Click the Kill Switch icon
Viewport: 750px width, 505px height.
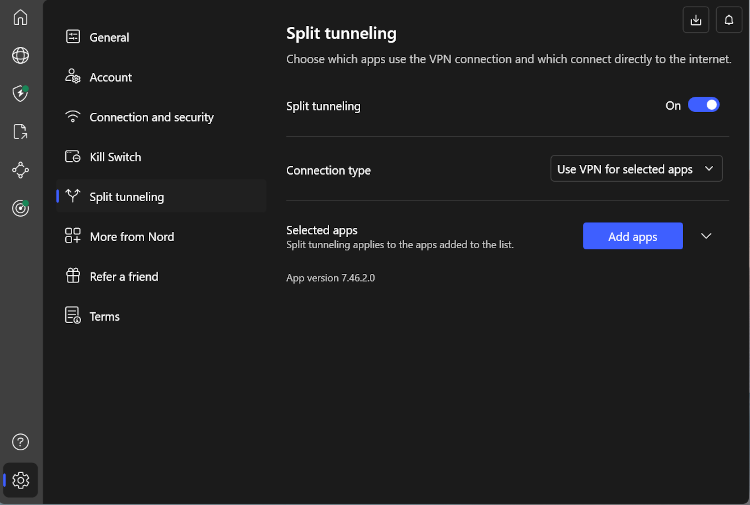point(73,156)
